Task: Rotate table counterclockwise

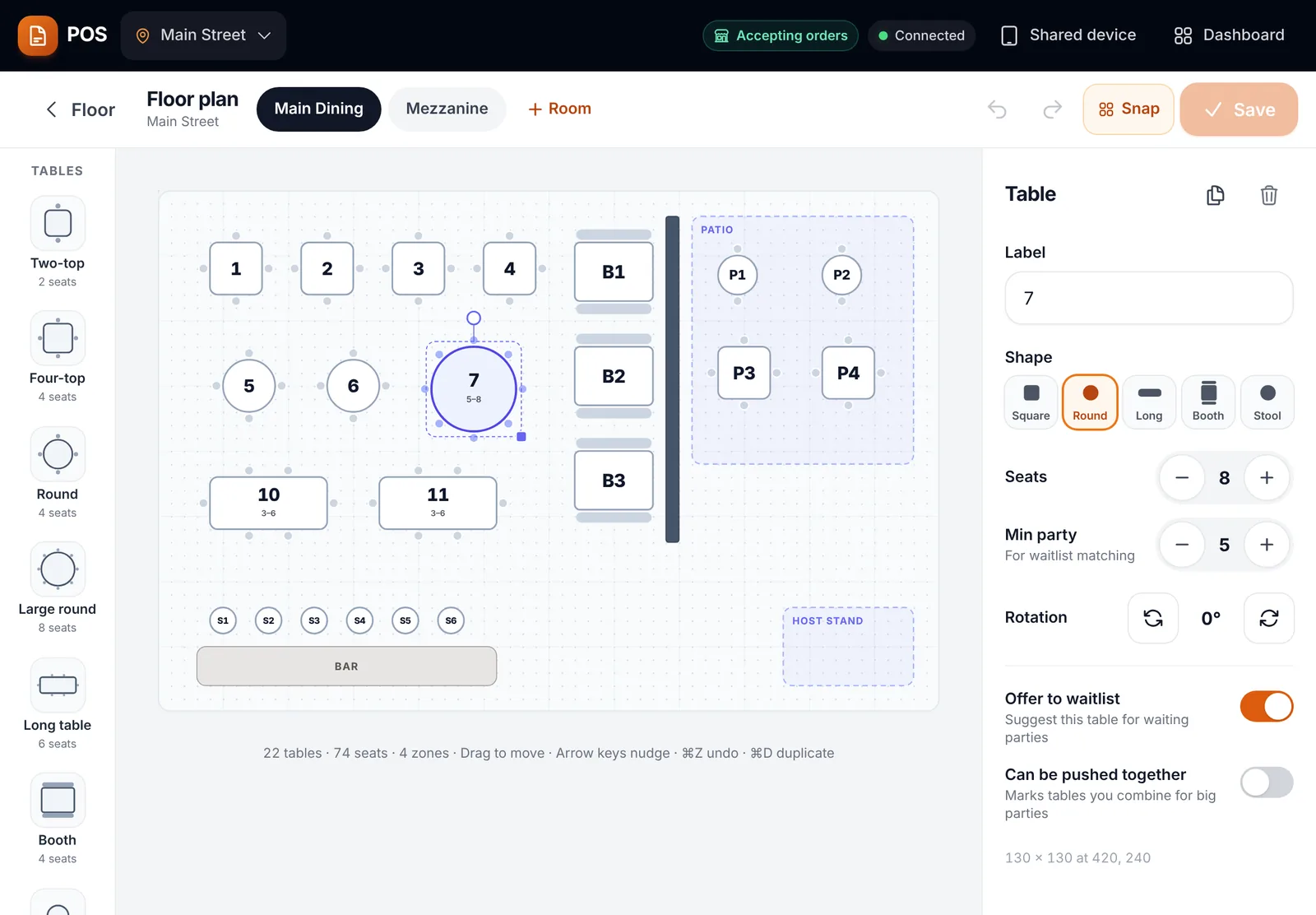Action: [1153, 618]
